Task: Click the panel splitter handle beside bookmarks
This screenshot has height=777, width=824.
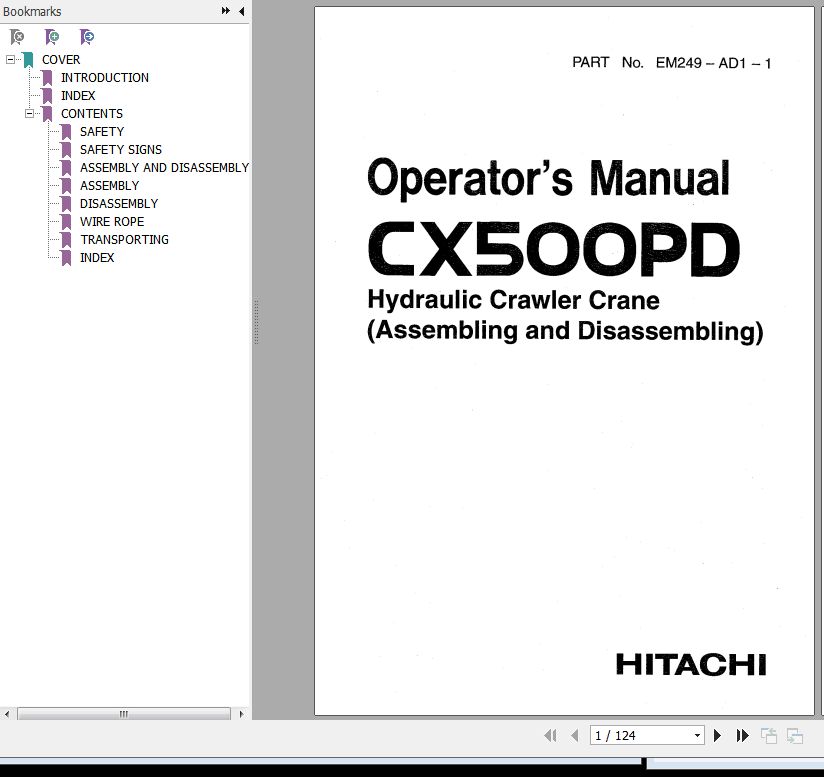Action: [x=255, y=320]
